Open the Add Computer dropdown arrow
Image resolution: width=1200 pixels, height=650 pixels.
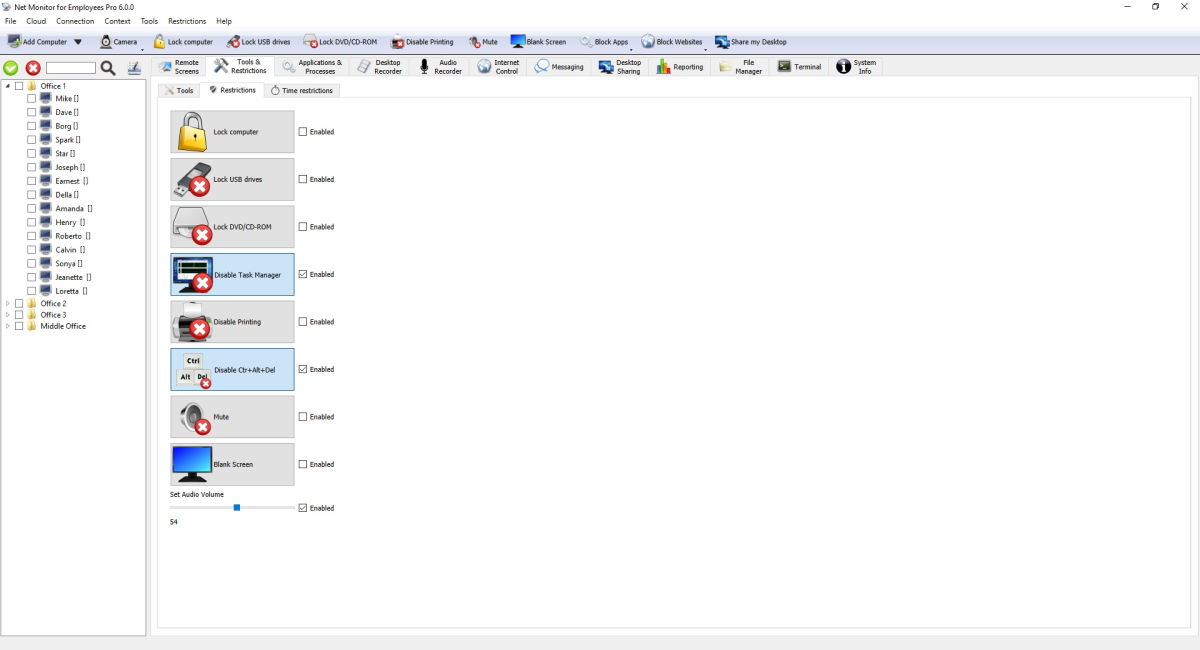pos(78,42)
